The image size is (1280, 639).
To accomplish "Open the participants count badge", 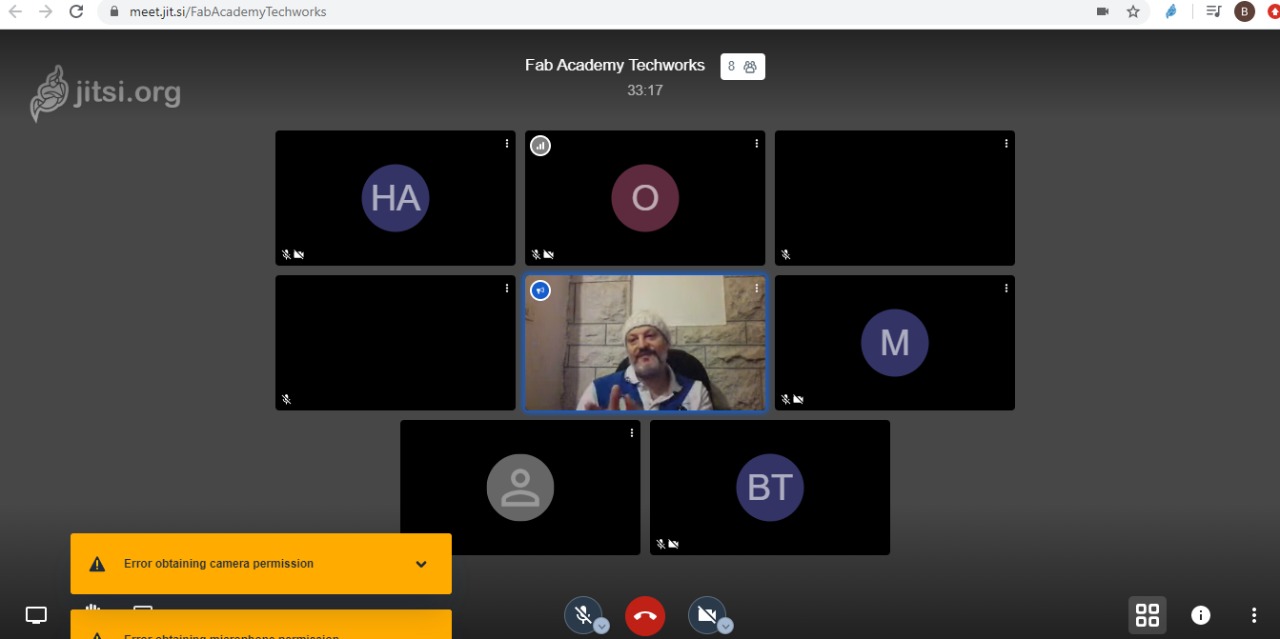I will click(x=742, y=66).
